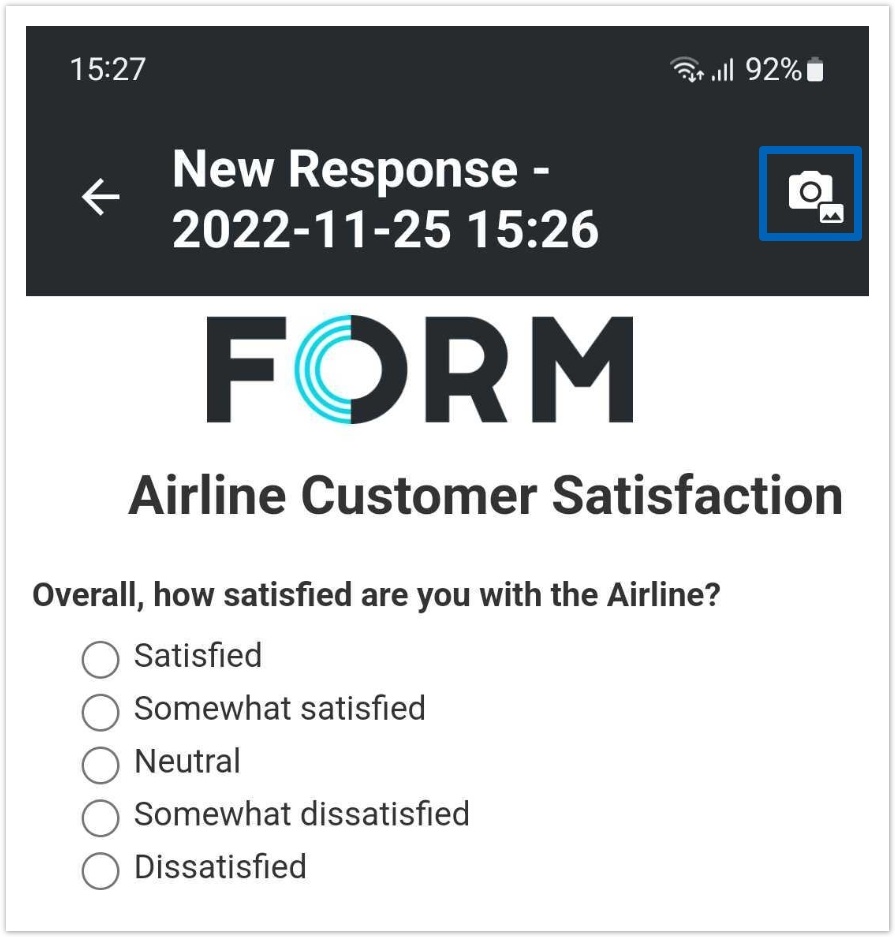
Task: Open the camera photo attachment icon
Action: 810,193
